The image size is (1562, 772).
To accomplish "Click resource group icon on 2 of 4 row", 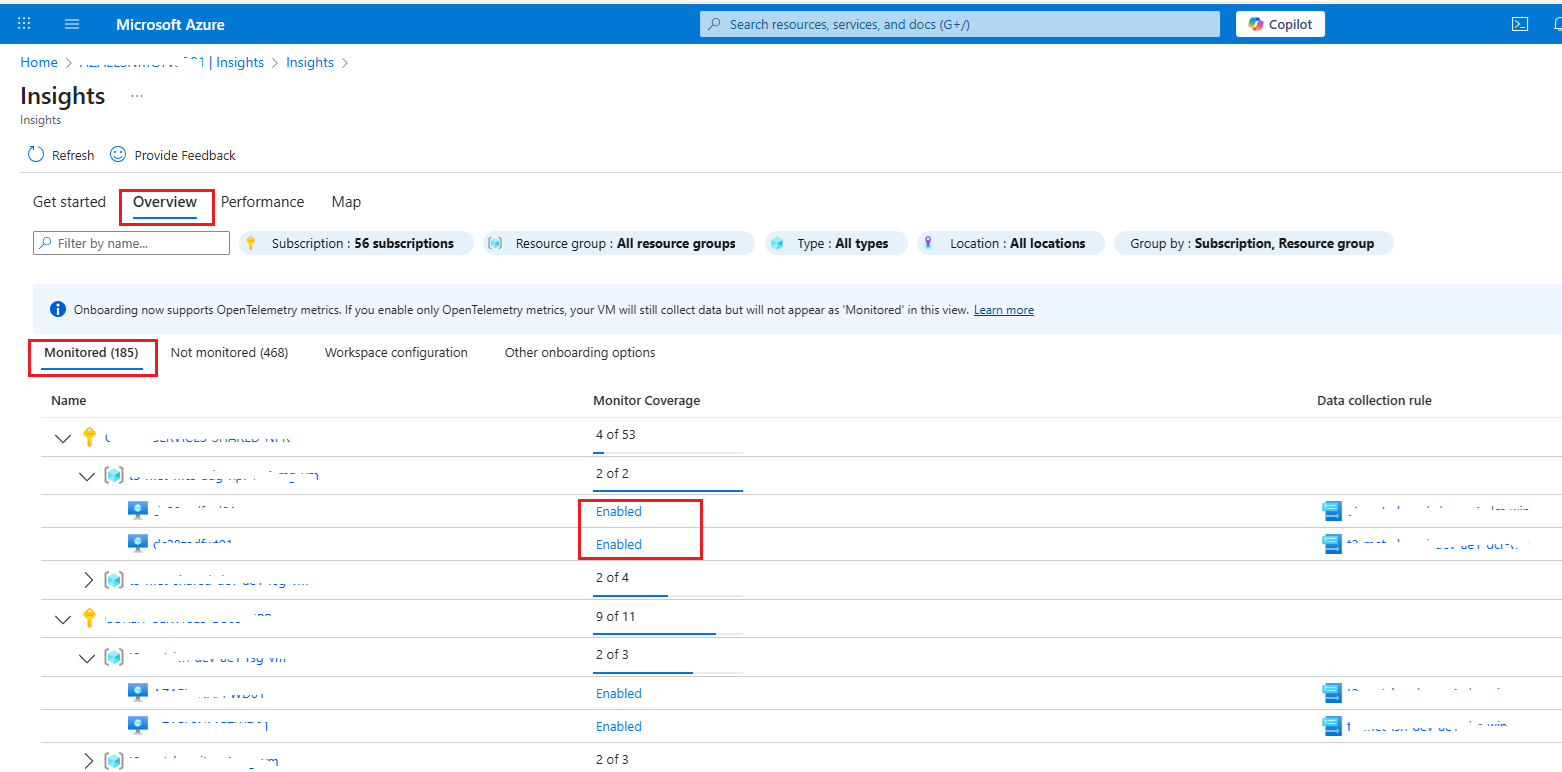I will click(x=113, y=580).
